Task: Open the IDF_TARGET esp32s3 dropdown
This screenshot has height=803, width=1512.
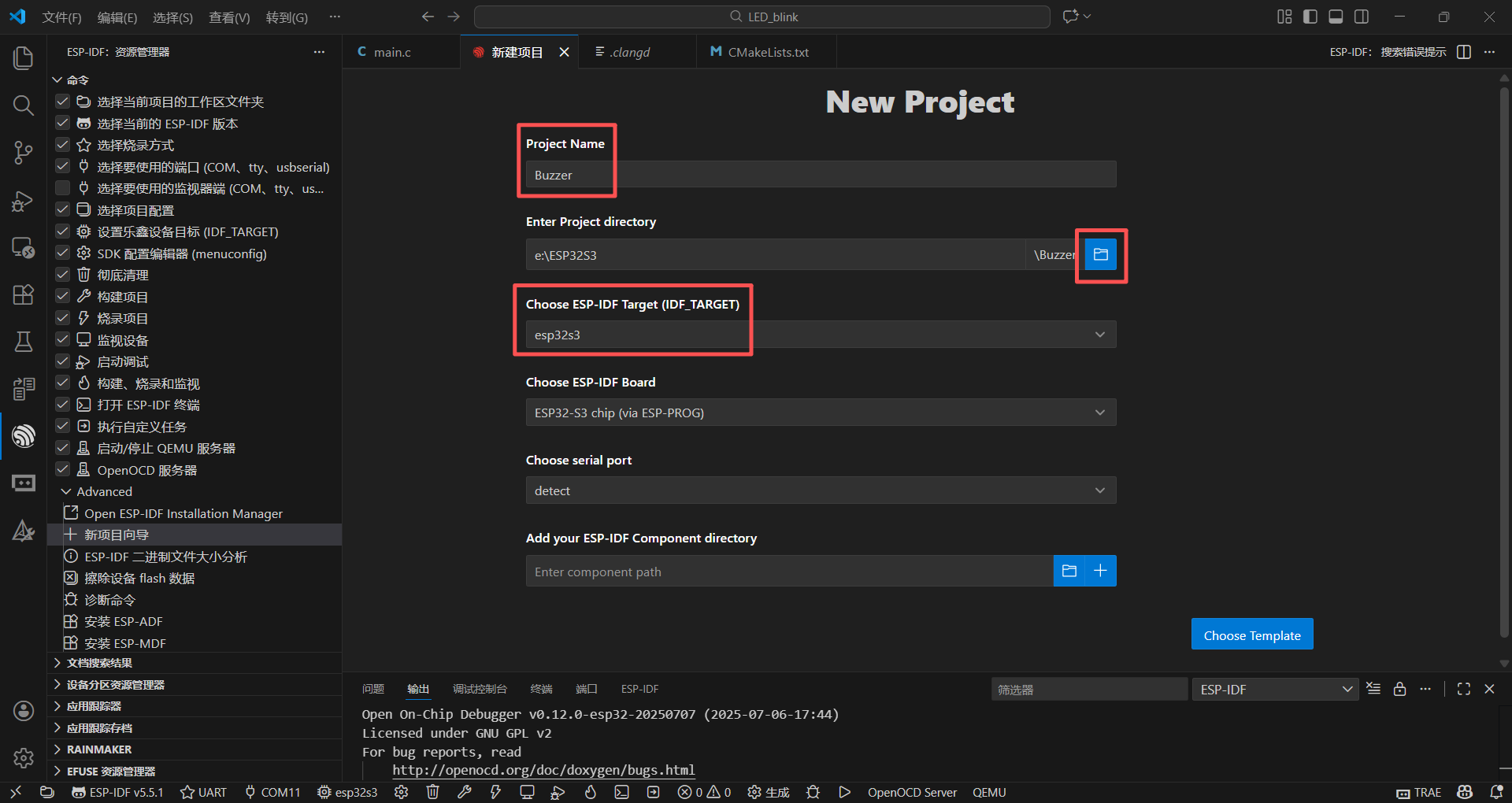Action: [821, 335]
